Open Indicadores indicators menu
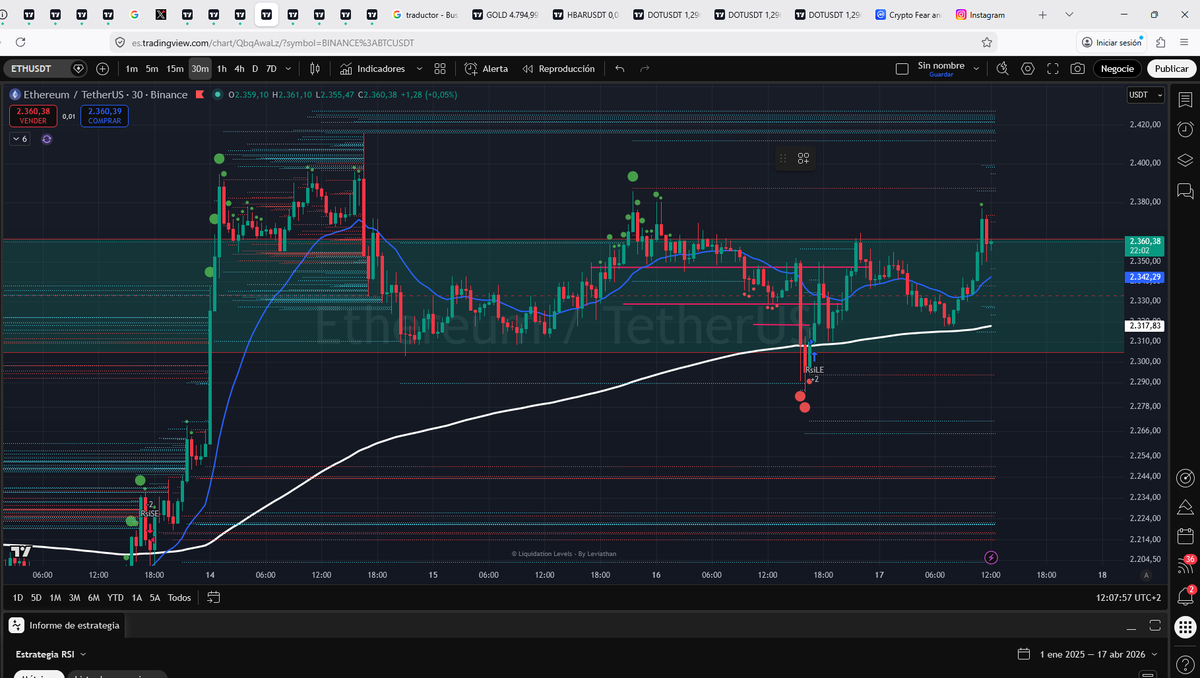This screenshot has width=1200, height=678. click(x=372, y=69)
